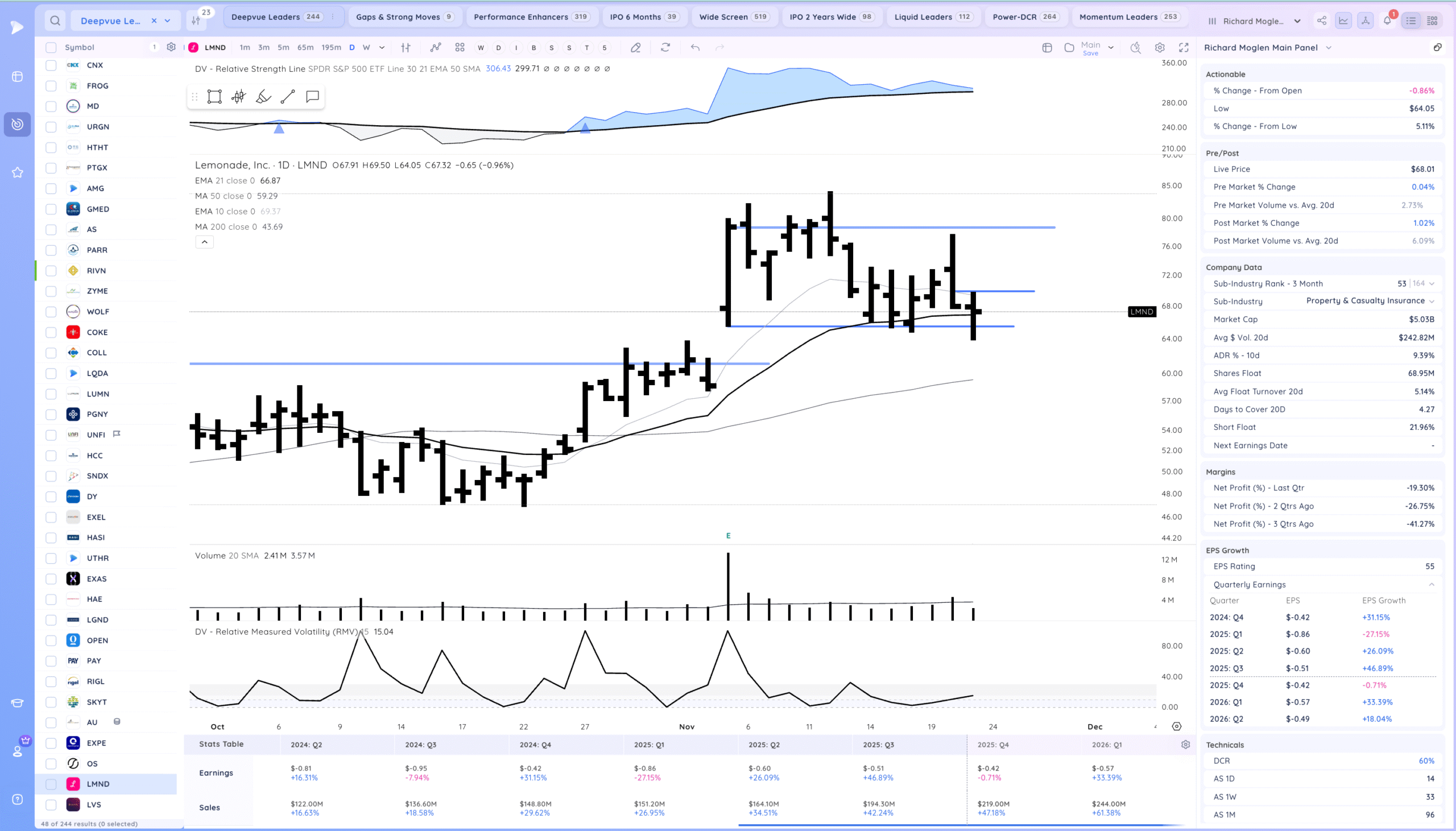Open the Sub-Industry Property & Casualty dropdown
This screenshot has width=1456, height=831.
[x=1431, y=301]
